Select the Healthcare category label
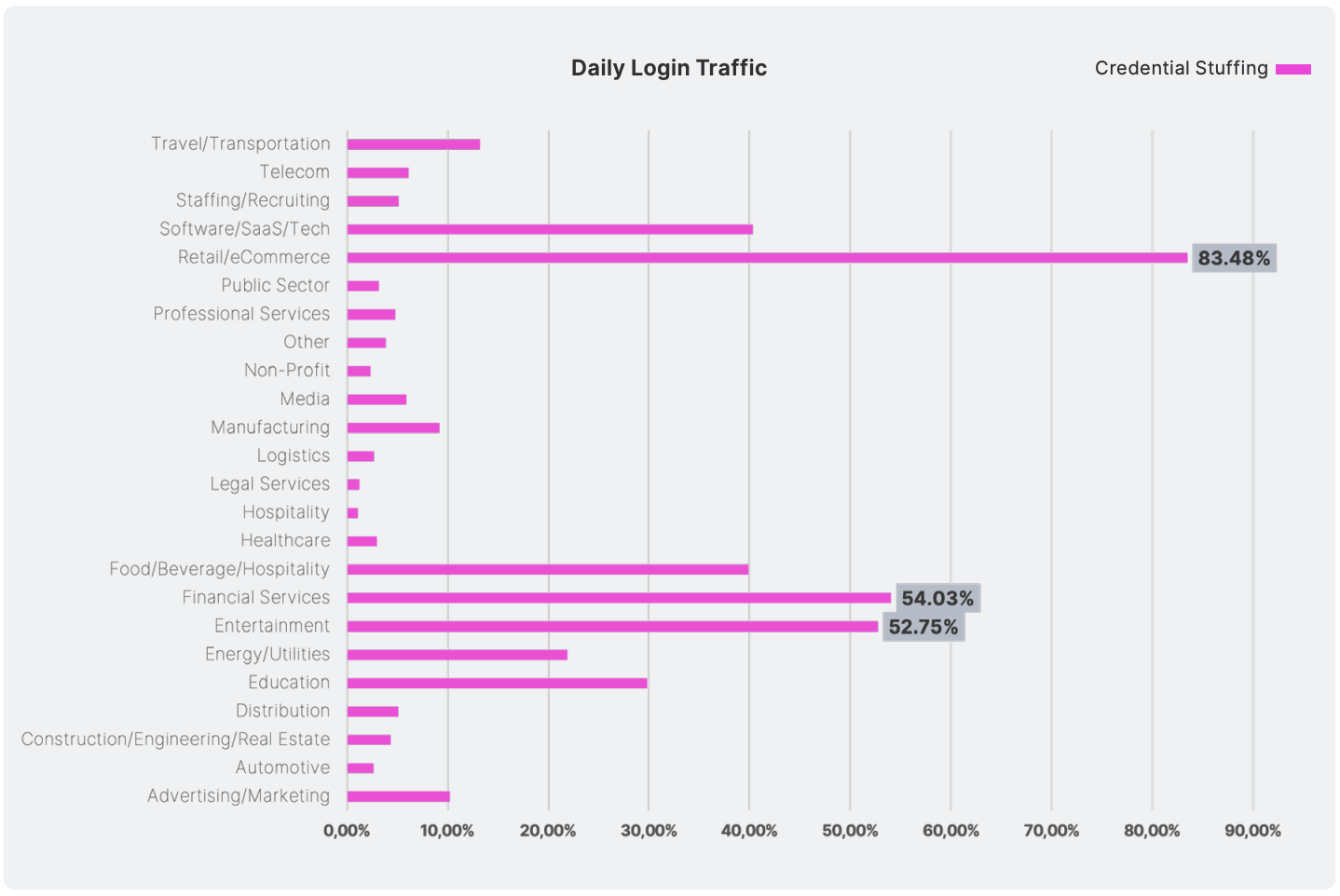Viewport: 1340px width, 896px height. point(285,541)
